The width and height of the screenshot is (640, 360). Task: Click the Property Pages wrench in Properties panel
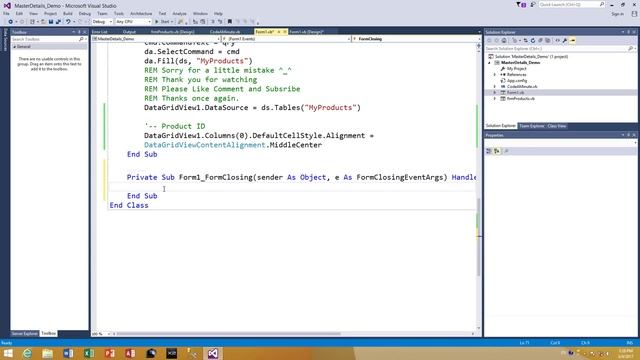tap(507, 151)
